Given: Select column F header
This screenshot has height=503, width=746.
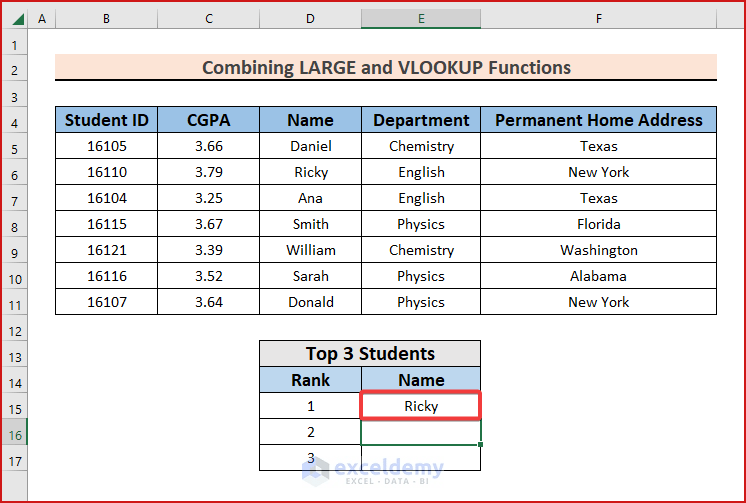Looking at the screenshot, I should coord(599,19).
